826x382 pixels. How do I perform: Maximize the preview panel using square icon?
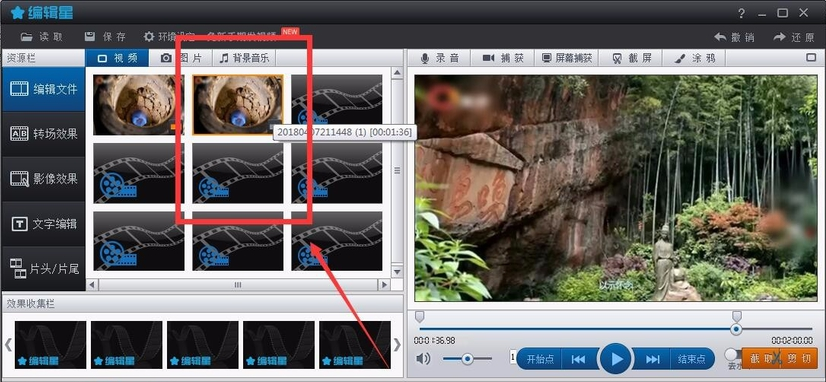point(811,58)
